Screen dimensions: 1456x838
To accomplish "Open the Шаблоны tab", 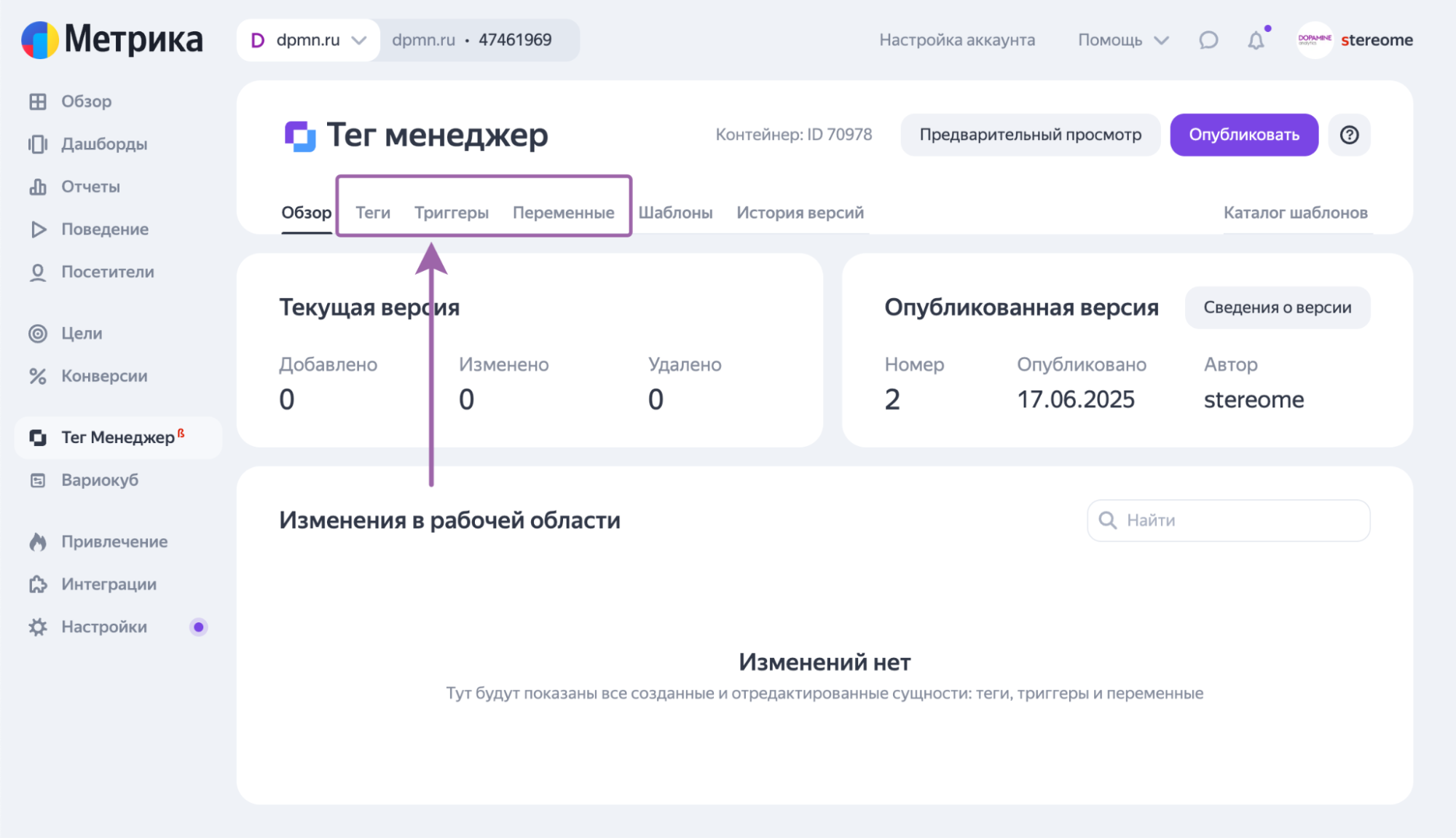I will 676,212.
